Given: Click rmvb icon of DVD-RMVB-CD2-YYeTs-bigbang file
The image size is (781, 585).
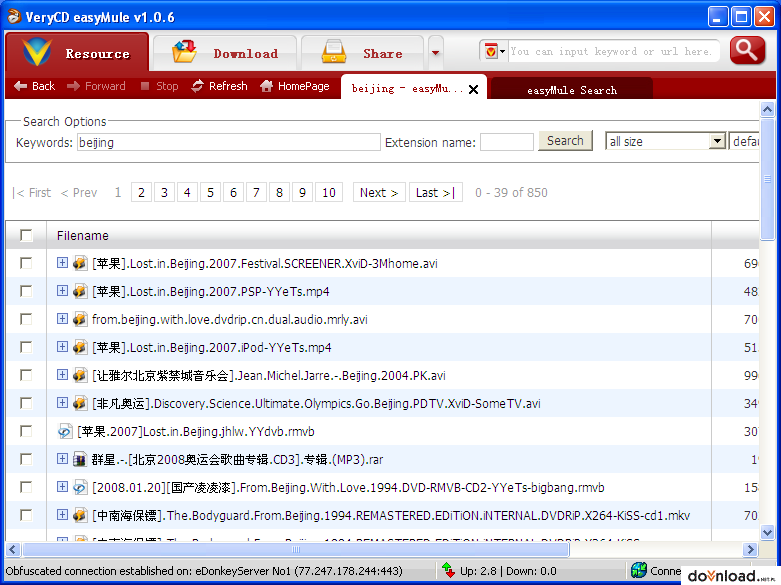Looking at the screenshot, I should [x=80, y=487].
